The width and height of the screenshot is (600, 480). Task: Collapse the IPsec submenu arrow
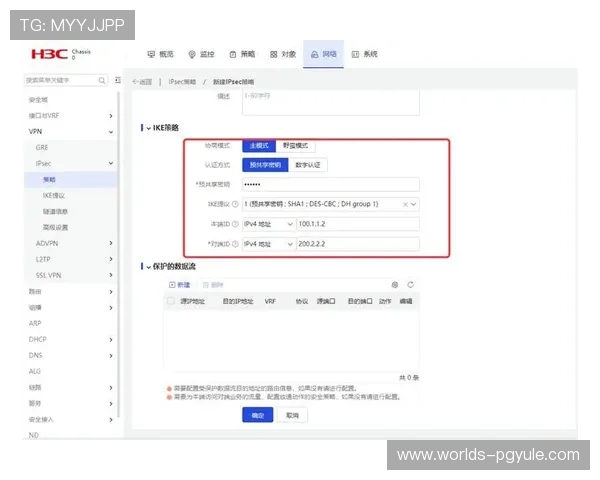coord(111,163)
